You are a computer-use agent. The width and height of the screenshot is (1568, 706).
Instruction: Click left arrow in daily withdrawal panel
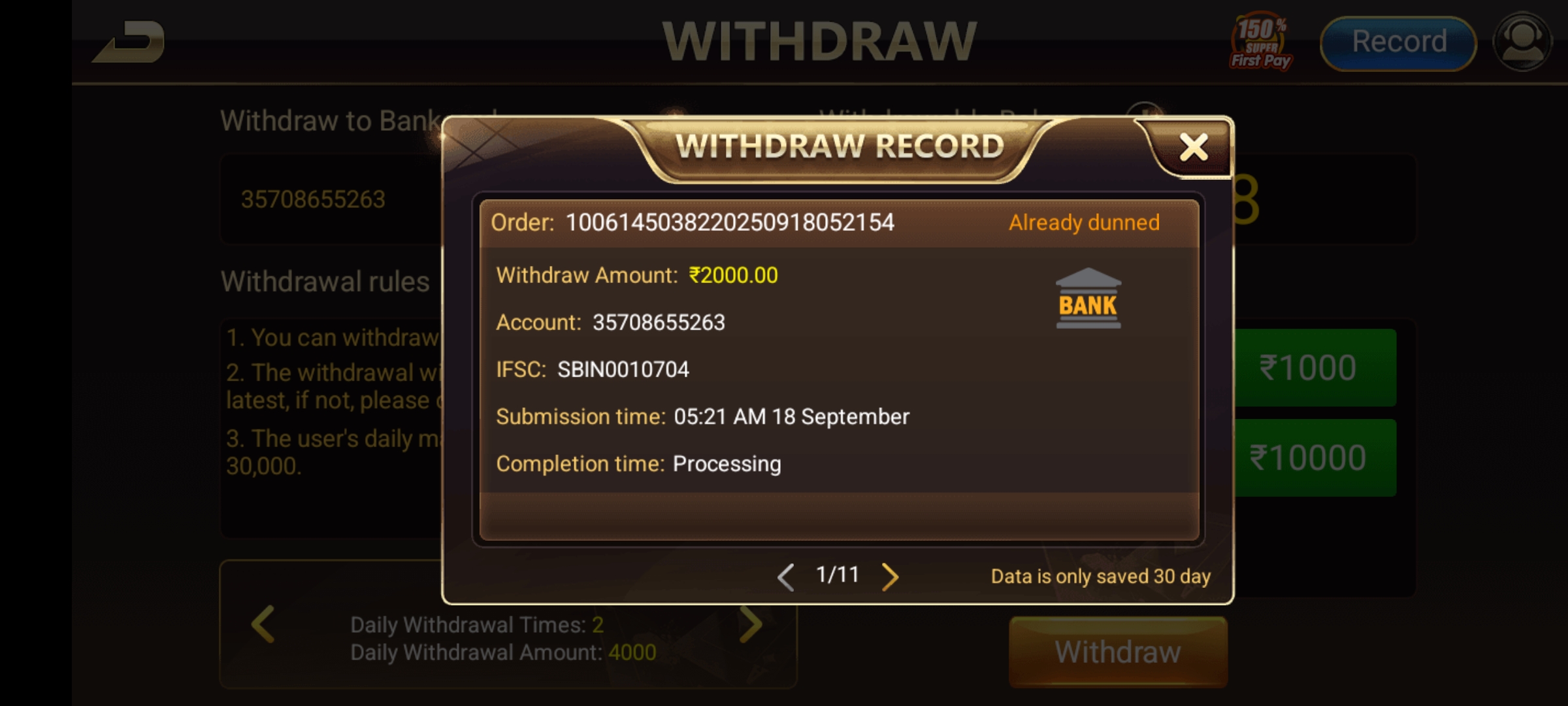coord(263,624)
